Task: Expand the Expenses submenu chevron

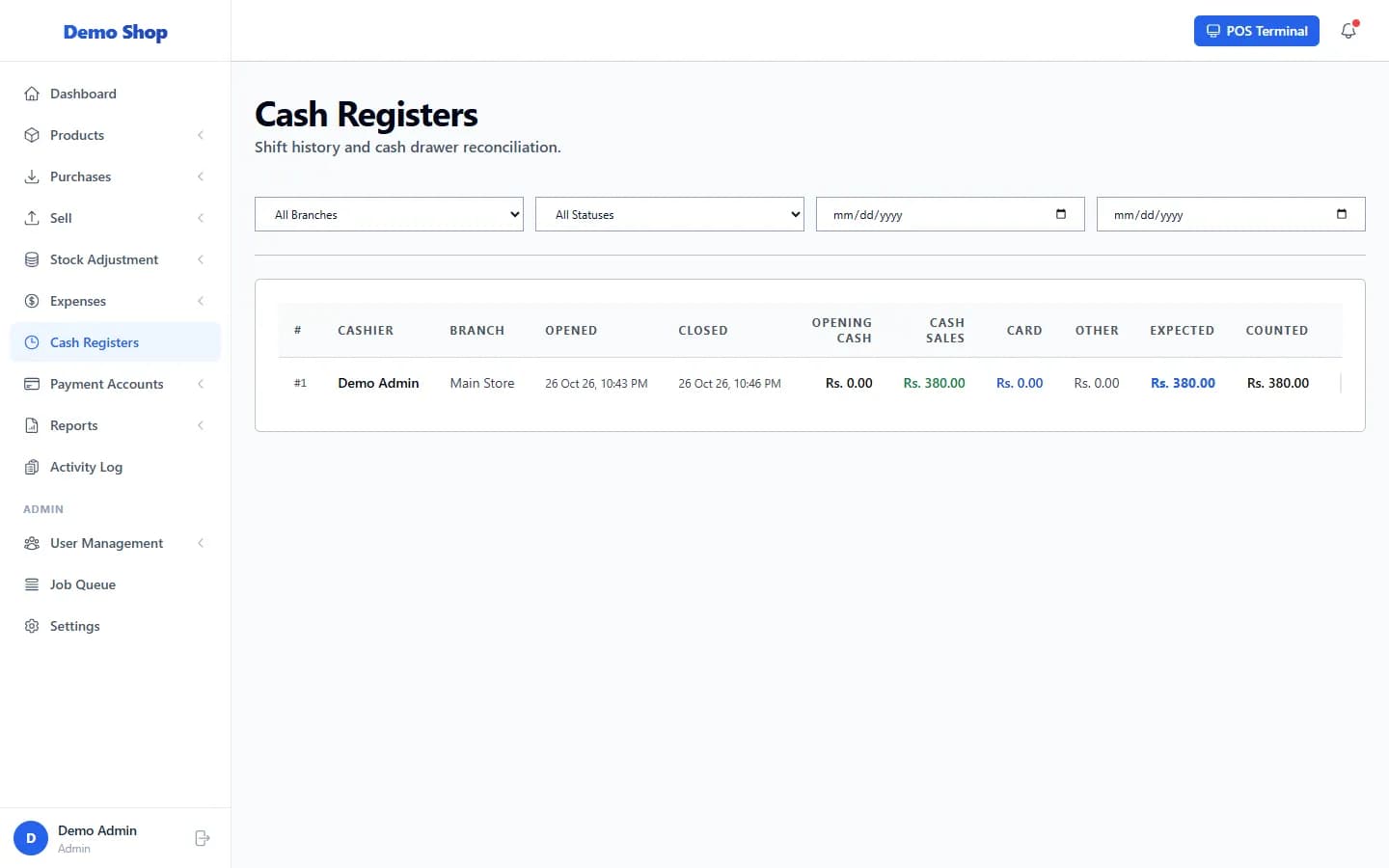Action: (201, 301)
